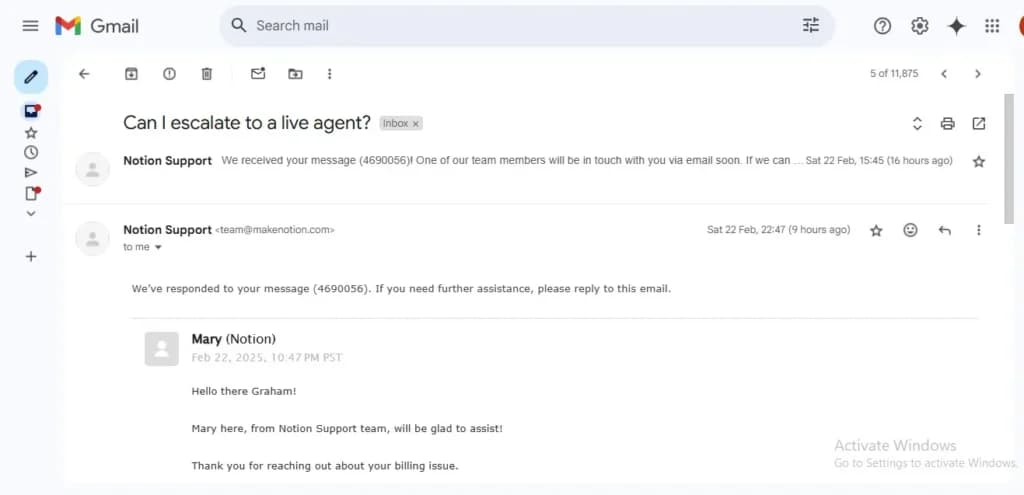Mark conversation as unread

pos(258,74)
